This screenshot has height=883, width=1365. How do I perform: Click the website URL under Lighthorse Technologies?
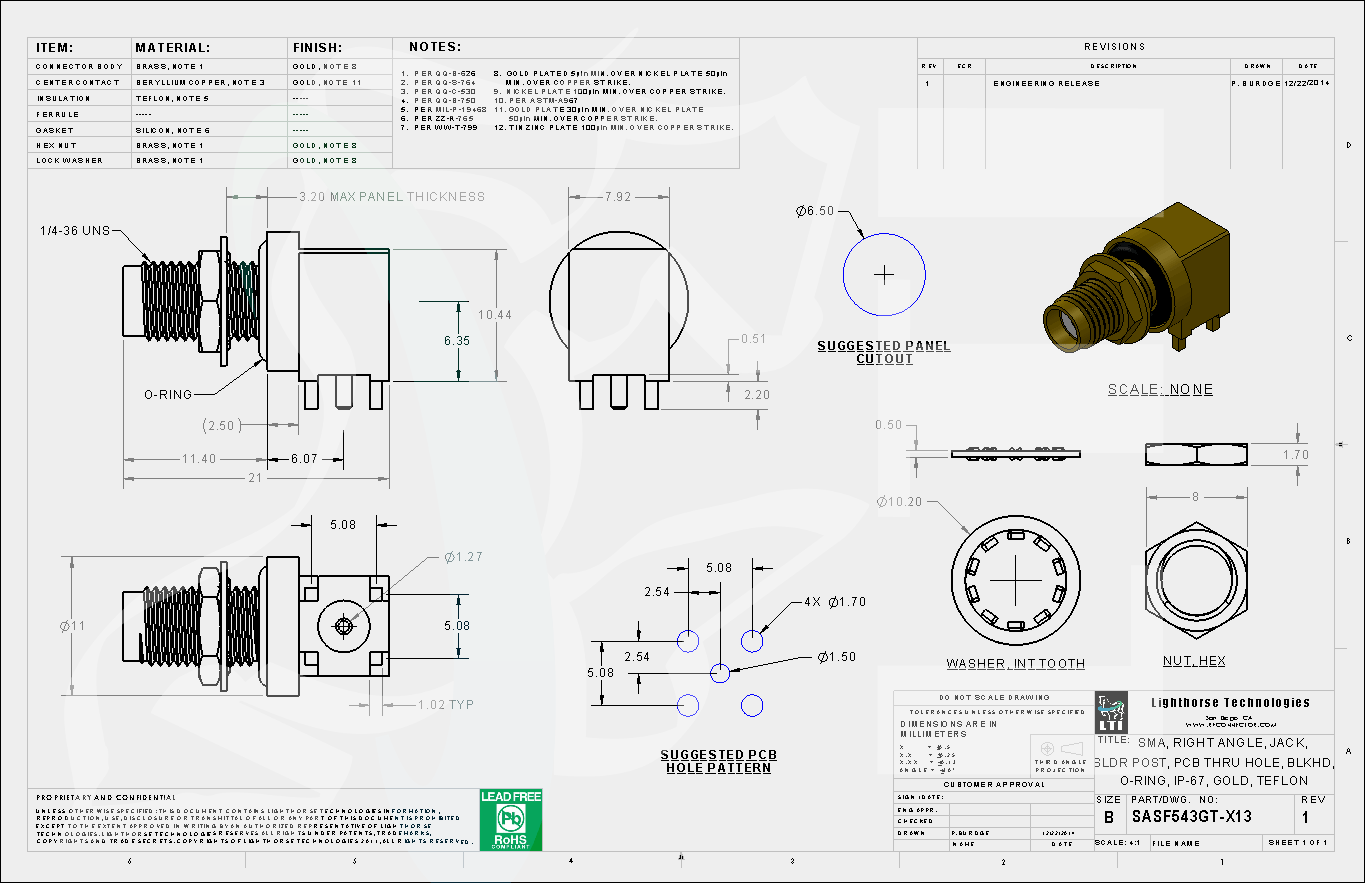tap(1229, 724)
